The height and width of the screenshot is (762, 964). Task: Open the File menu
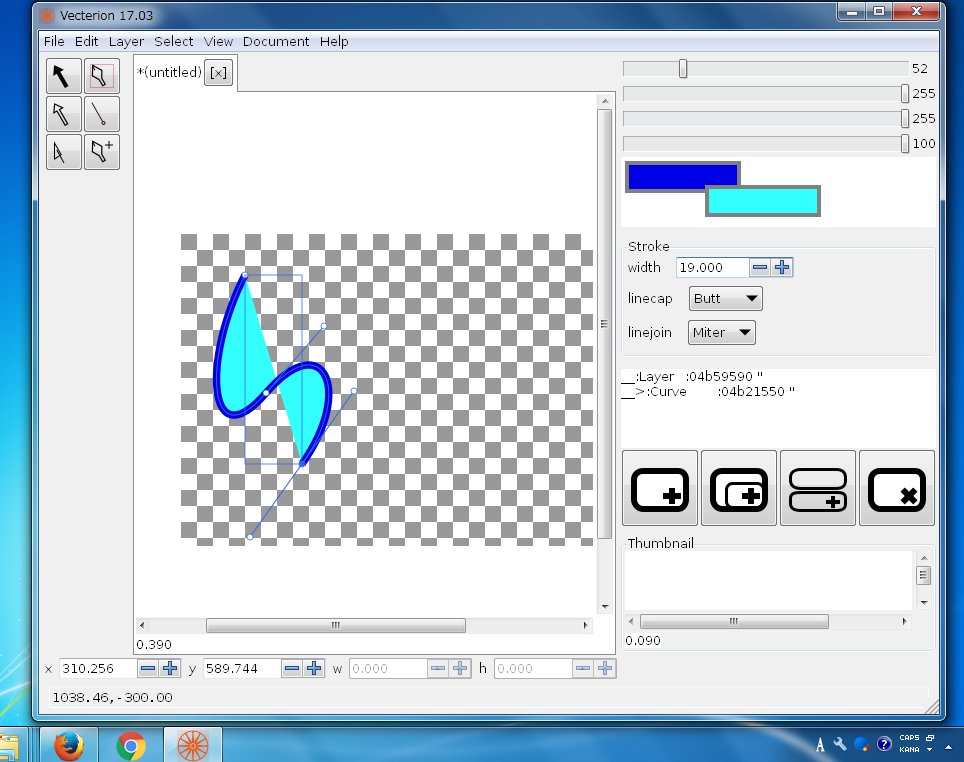(x=54, y=41)
